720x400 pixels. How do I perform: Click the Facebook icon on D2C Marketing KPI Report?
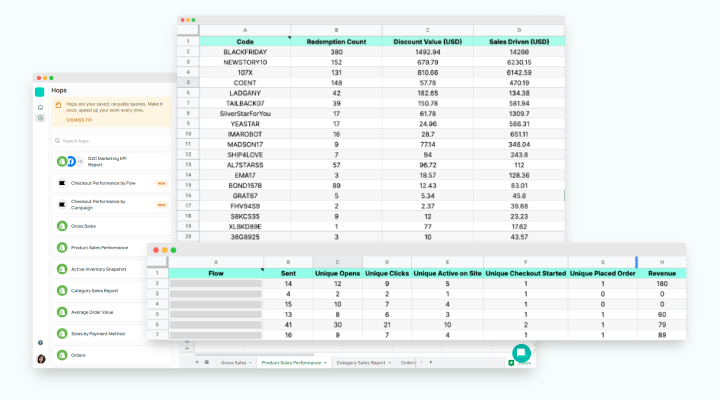pyautogui.click(x=71, y=161)
